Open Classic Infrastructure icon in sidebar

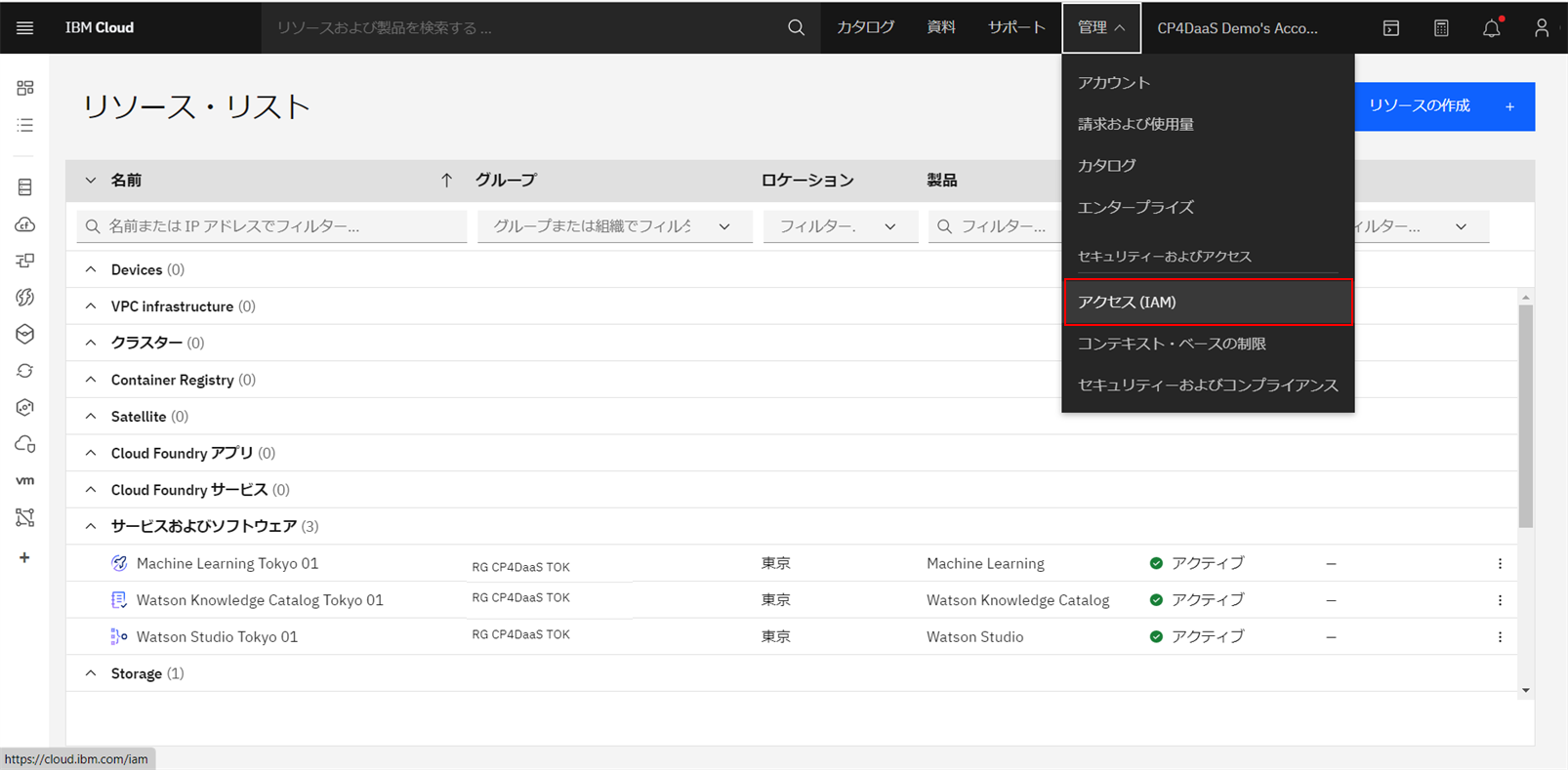tap(25, 186)
